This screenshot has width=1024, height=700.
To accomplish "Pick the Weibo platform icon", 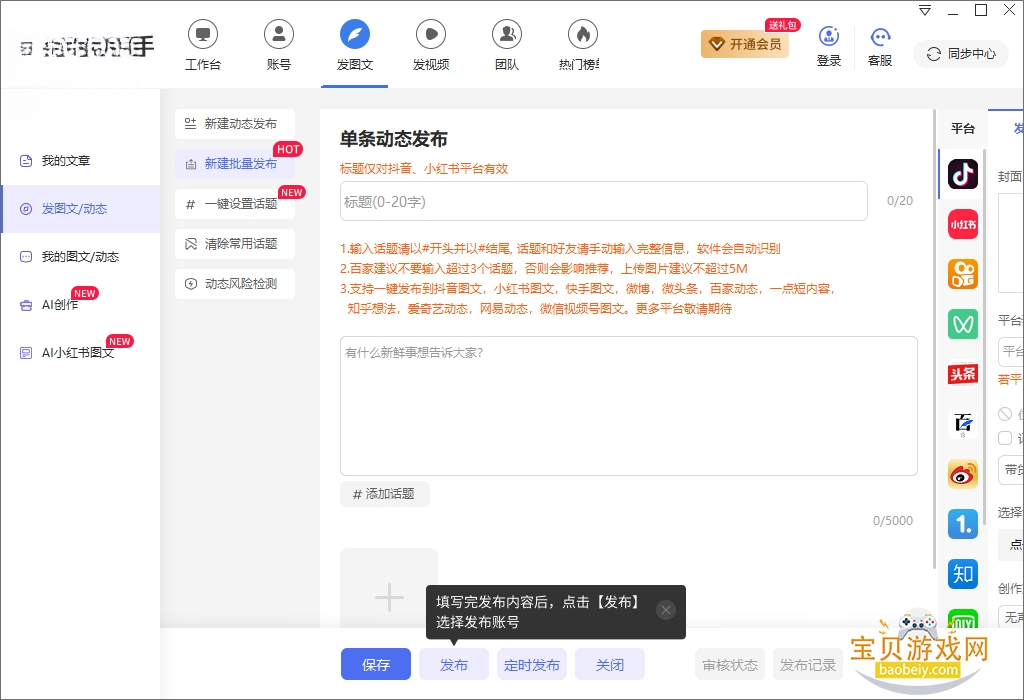I will pyautogui.click(x=963, y=474).
